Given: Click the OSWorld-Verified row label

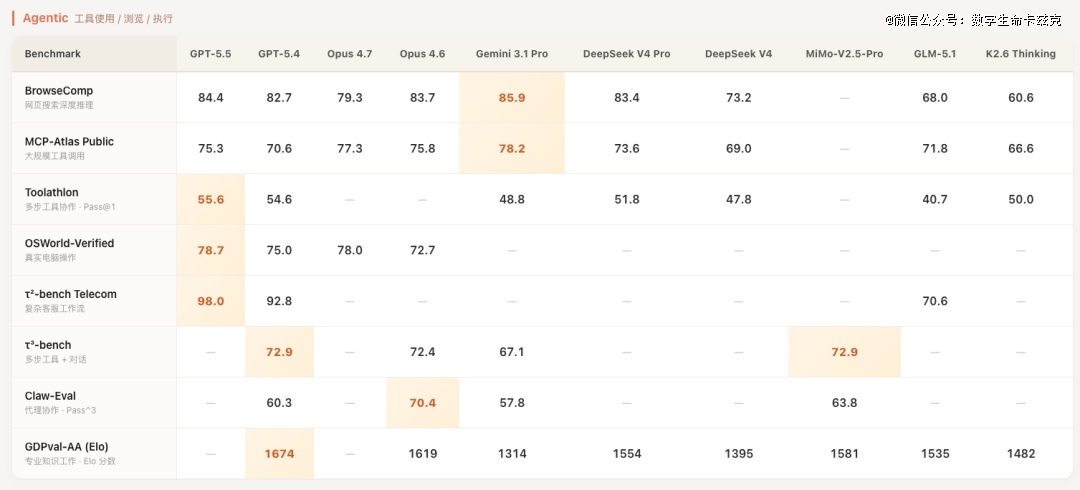Looking at the screenshot, I should pos(69,243).
